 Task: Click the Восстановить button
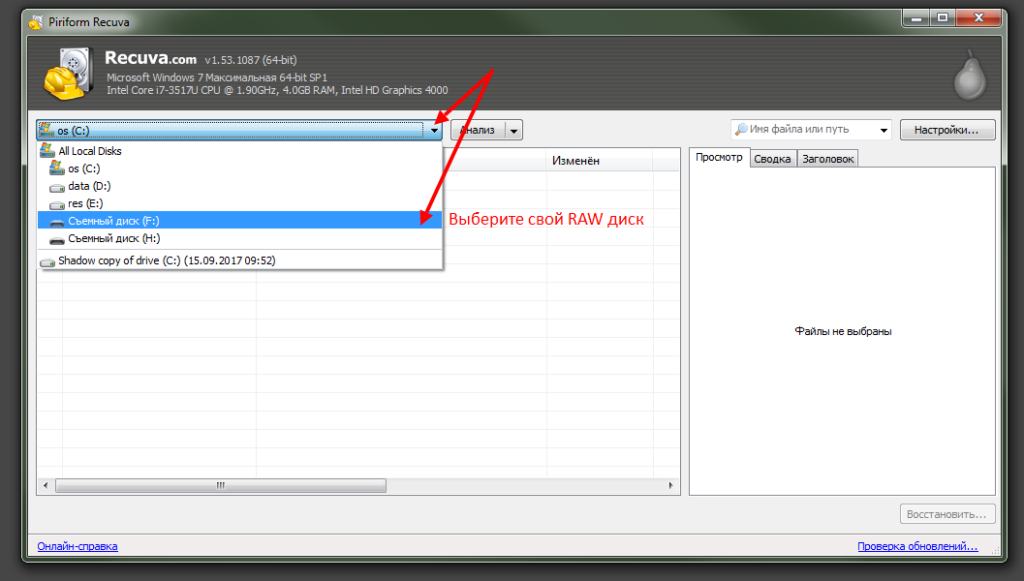[947, 514]
